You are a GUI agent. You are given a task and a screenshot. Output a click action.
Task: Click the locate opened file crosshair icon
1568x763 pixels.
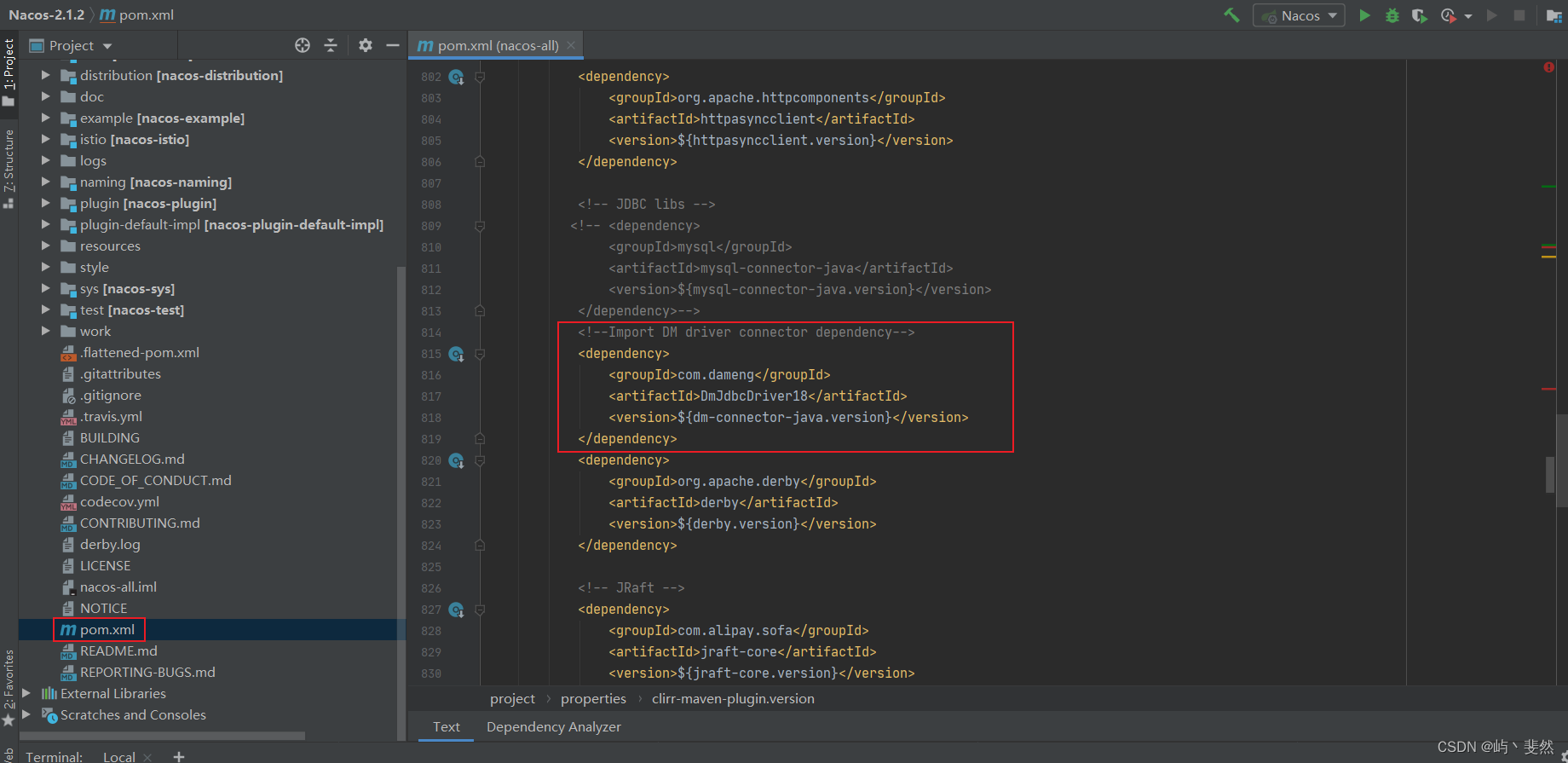tap(303, 45)
